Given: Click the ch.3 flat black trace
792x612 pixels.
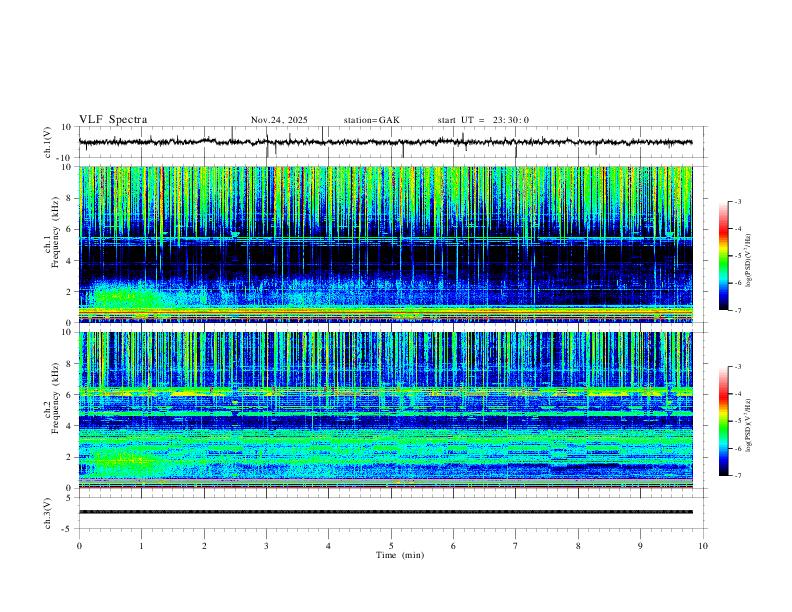Looking at the screenshot, I should (x=385, y=512).
